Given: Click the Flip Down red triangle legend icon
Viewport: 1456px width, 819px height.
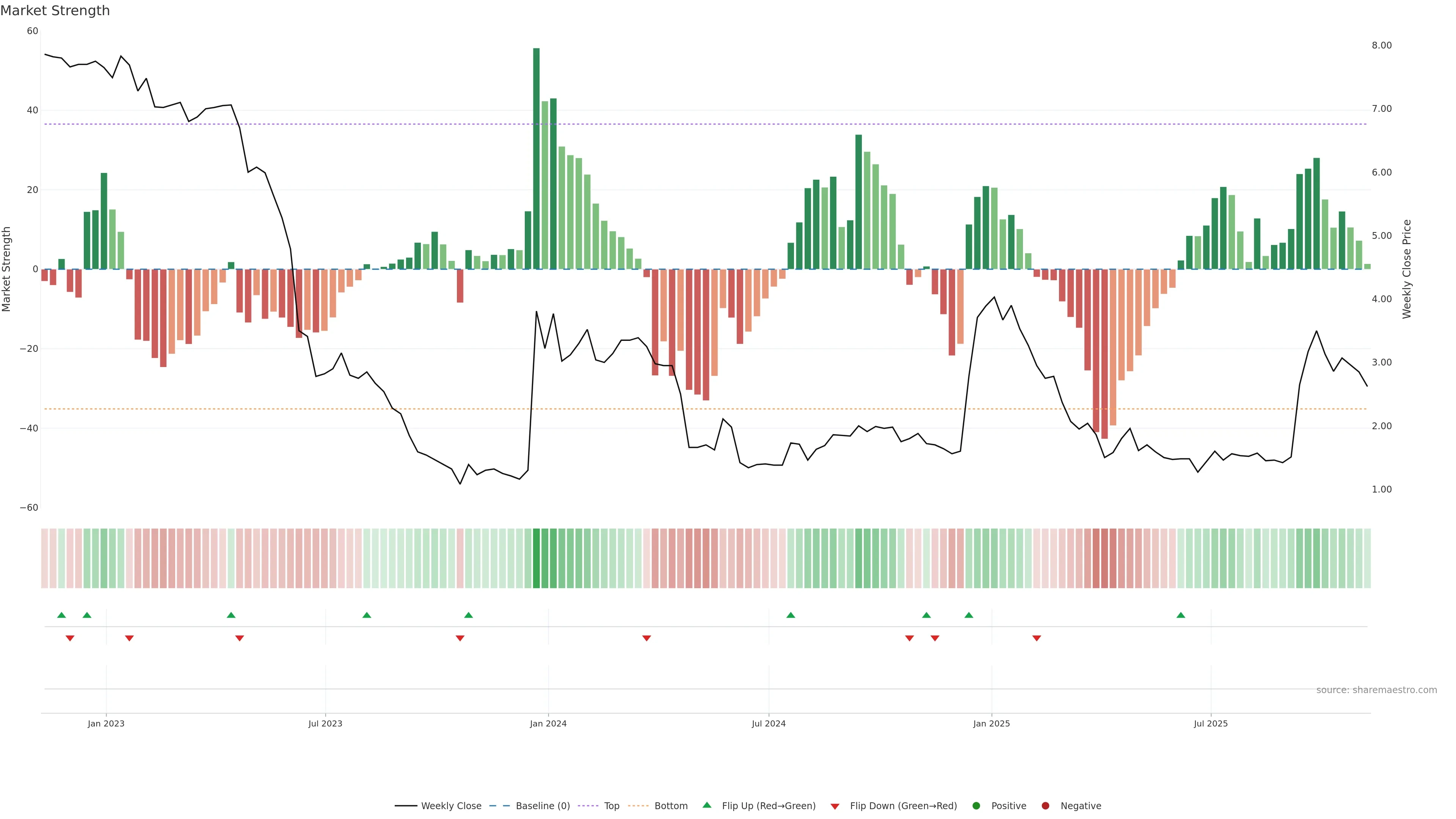Looking at the screenshot, I should 835,806.
